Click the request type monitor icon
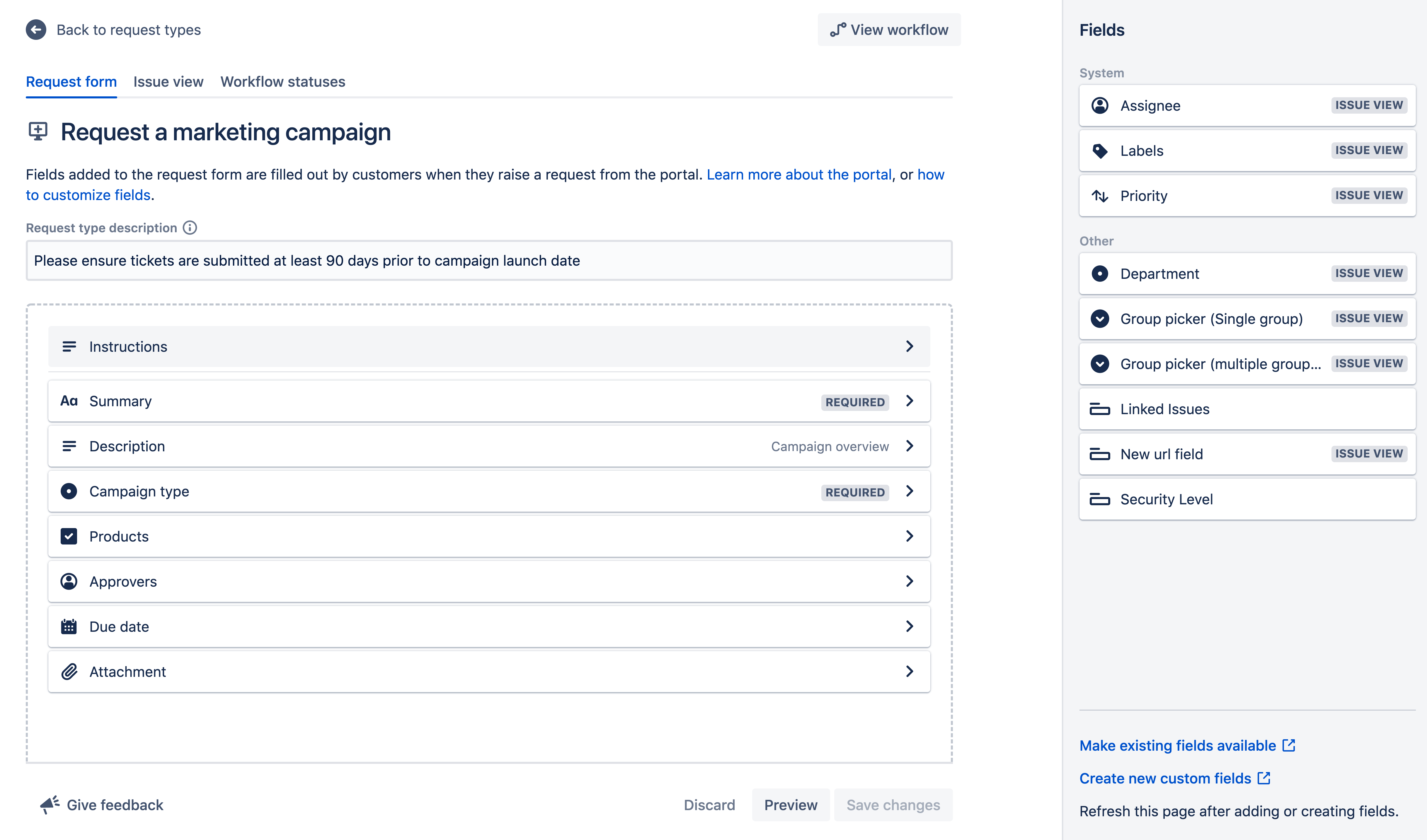1427x840 pixels. [x=38, y=131]
